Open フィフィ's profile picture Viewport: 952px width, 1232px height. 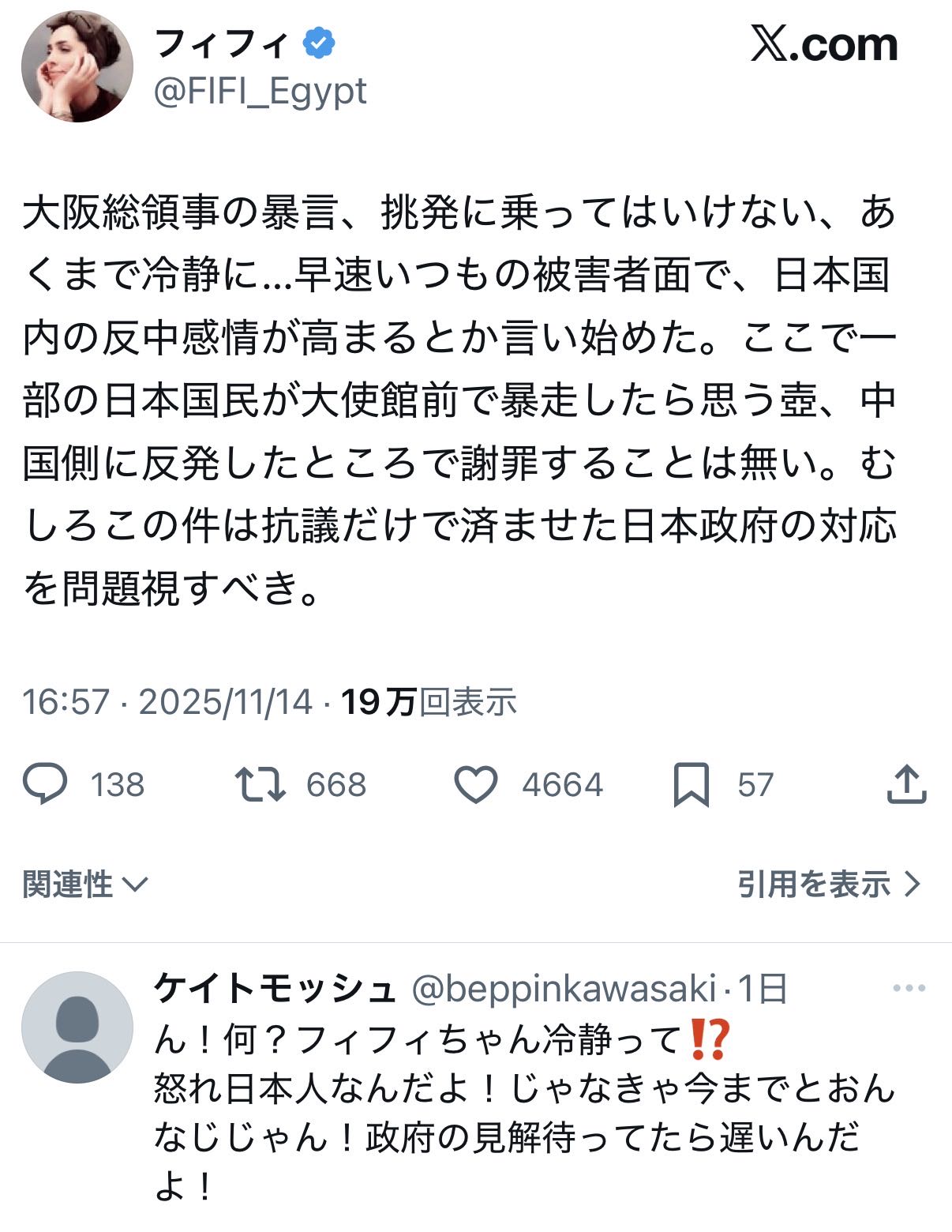[x=77, y=66]
